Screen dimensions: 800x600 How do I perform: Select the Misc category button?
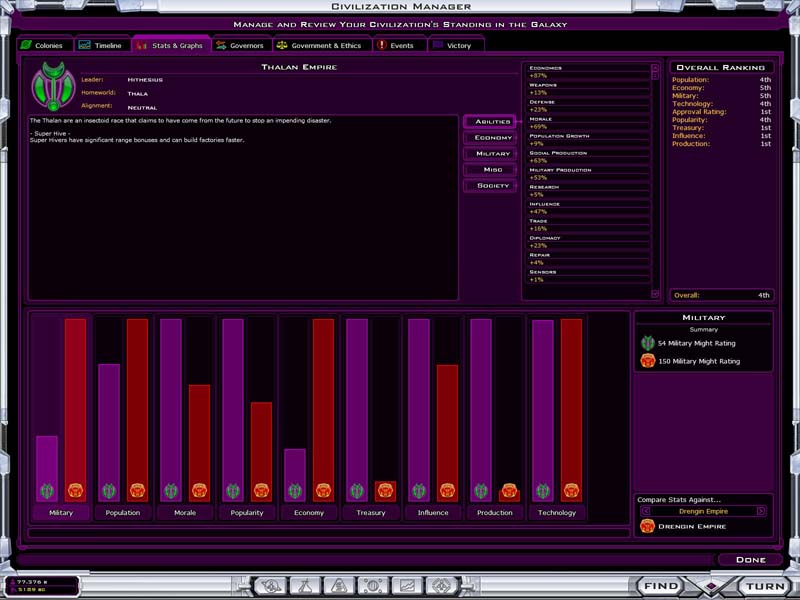[x=490, y=169]
